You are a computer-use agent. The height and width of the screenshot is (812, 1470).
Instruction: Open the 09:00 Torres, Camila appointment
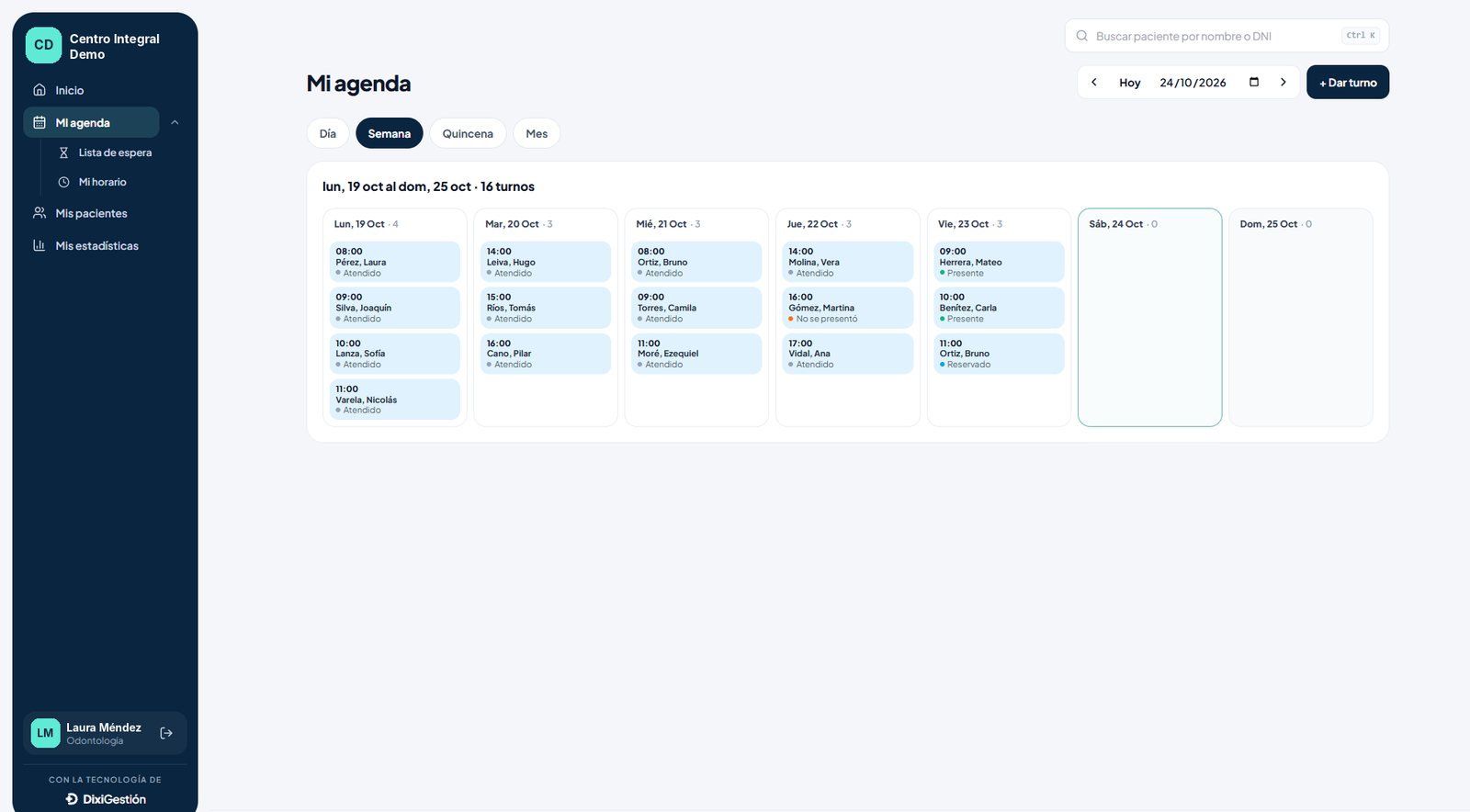click(696, 308)
